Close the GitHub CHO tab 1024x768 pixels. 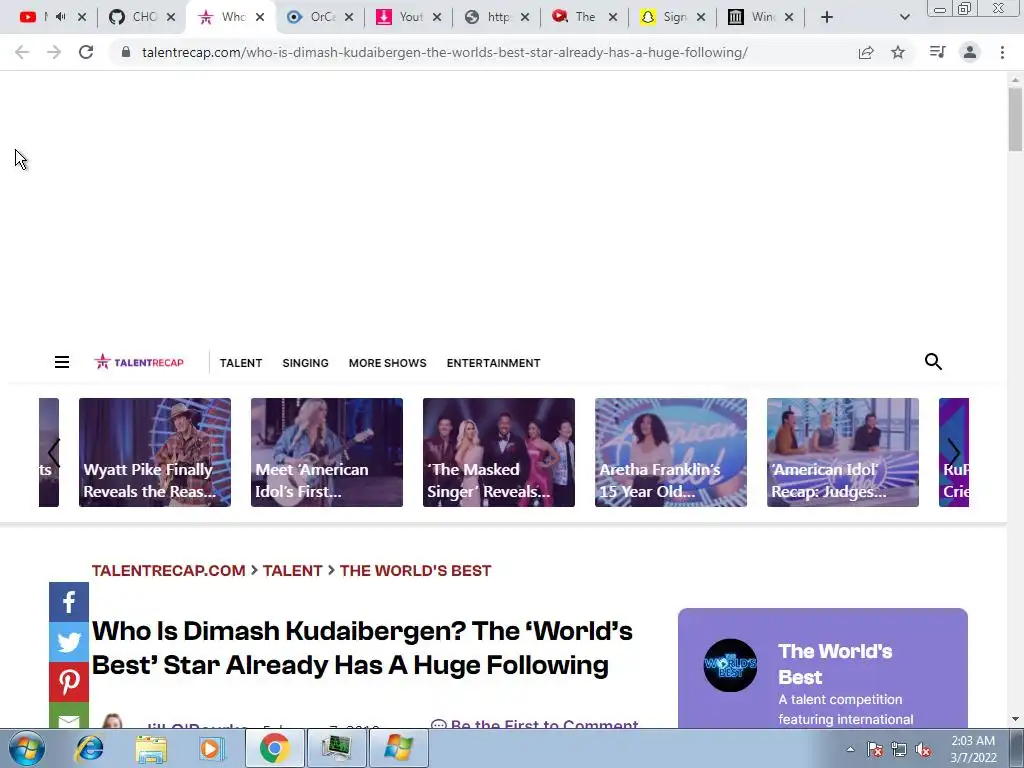(171, 17)
